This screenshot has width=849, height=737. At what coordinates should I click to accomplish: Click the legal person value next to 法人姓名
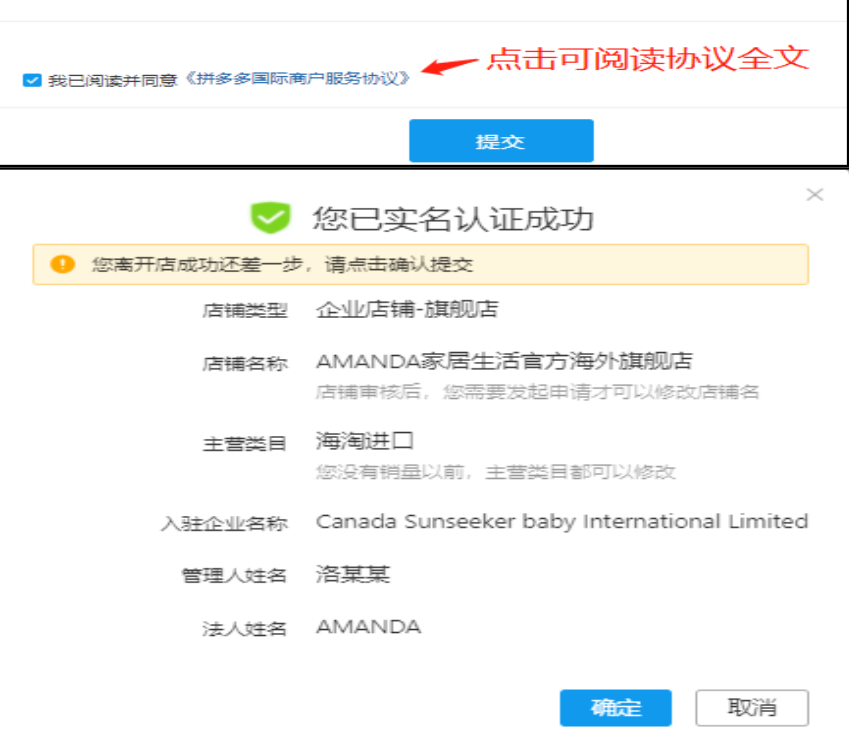[x=368, y=627]
